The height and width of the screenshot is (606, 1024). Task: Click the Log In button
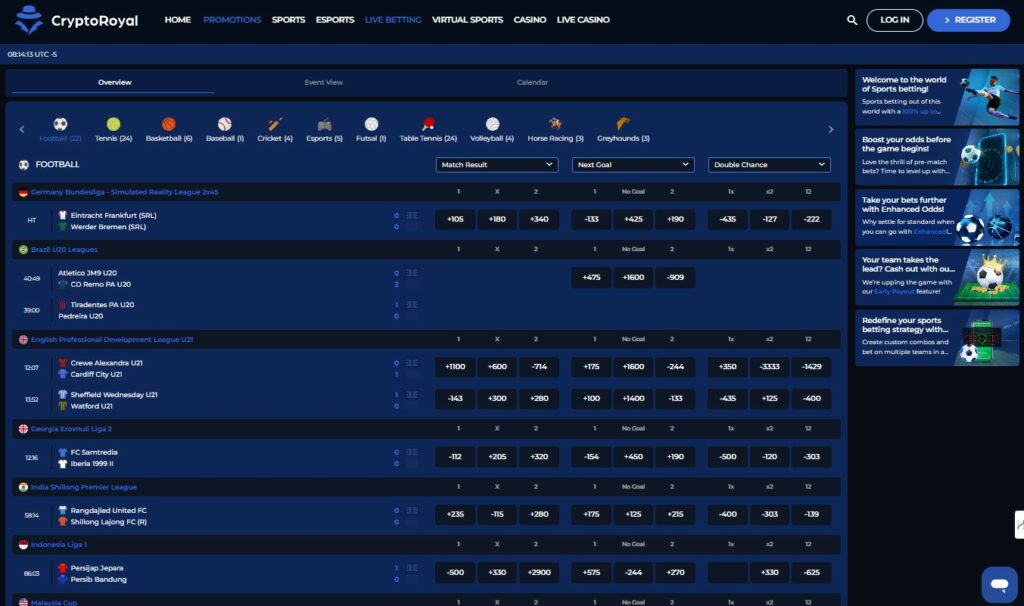coord(894,20)
